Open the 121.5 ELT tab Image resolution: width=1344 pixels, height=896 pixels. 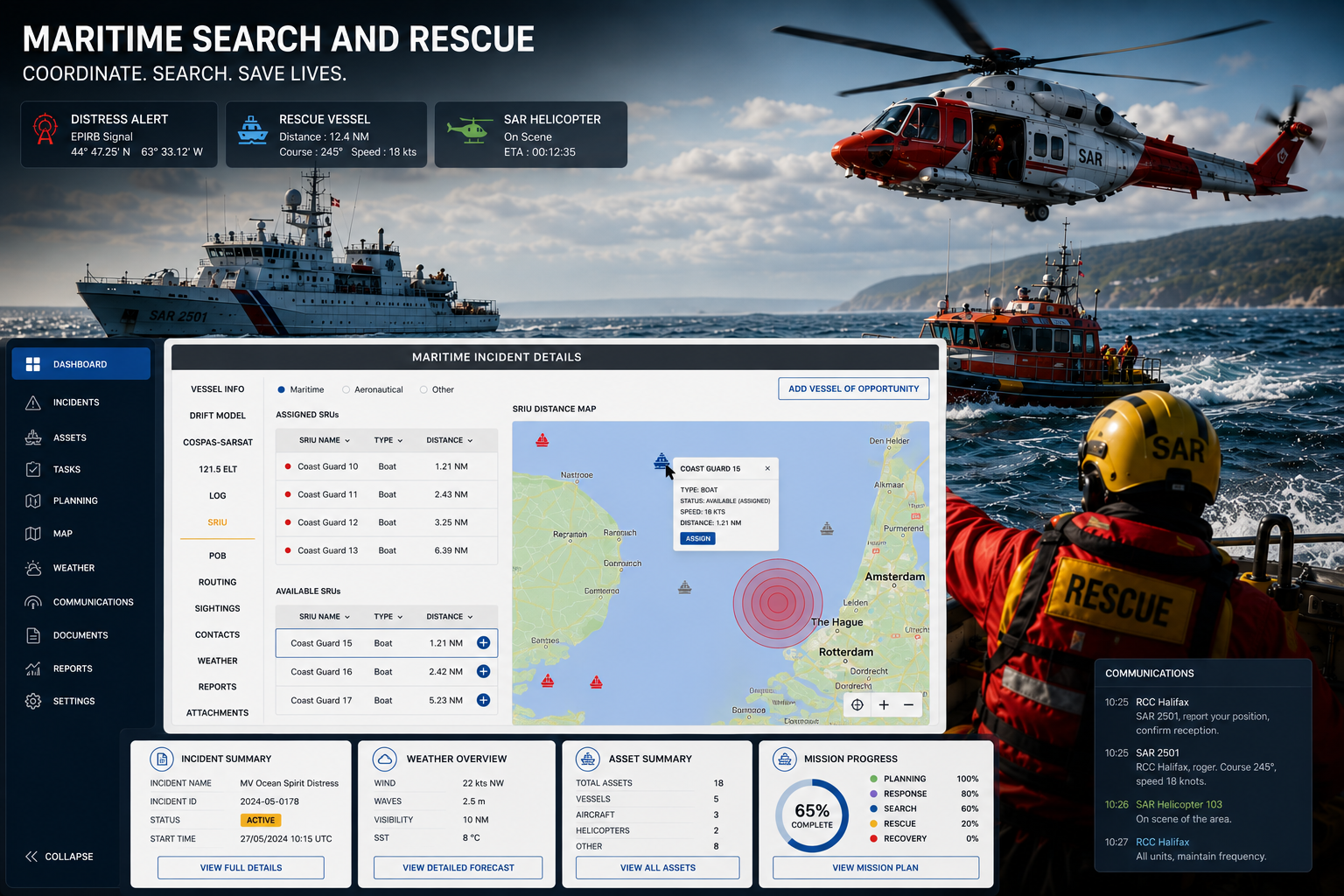[x=218, y=470]
